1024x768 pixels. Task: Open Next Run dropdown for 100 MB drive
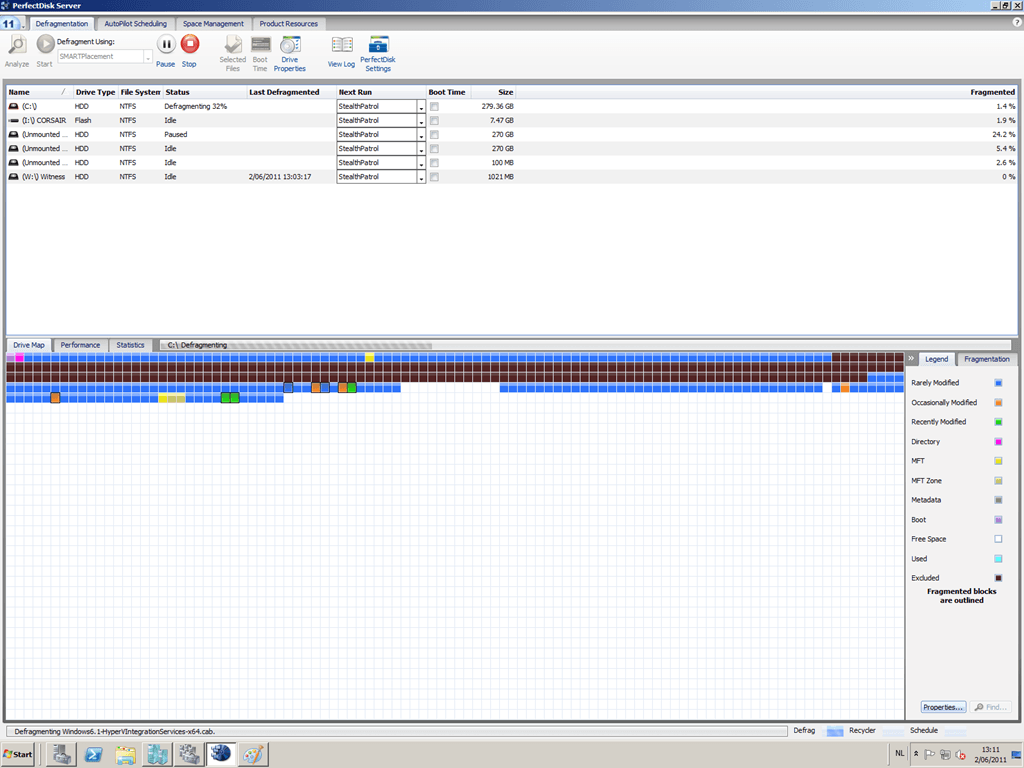(x=421, y=163)
